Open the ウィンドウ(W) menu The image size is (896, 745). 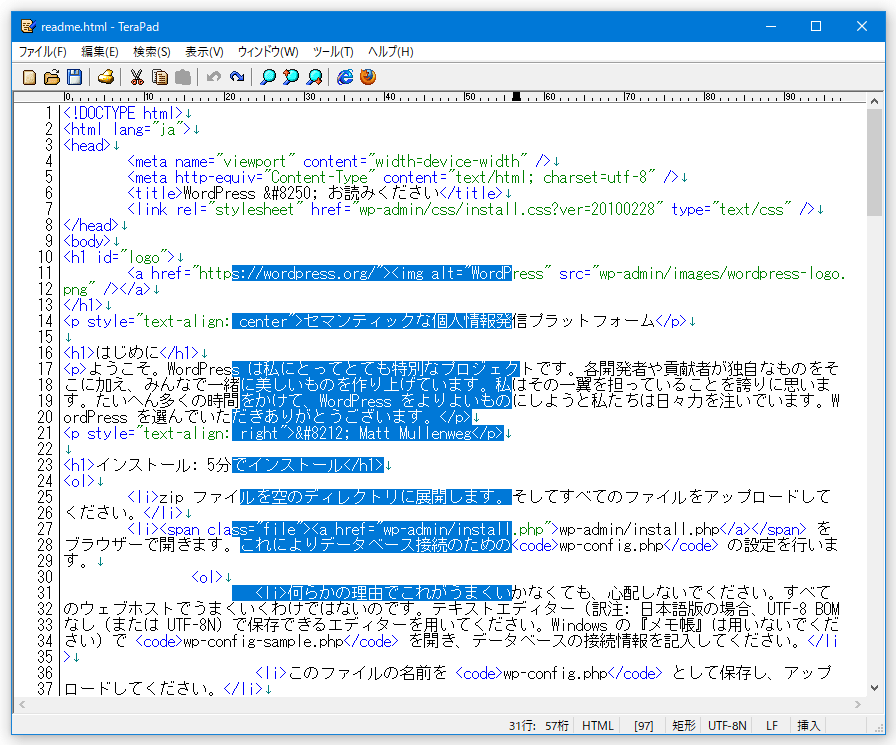(268, 52)
